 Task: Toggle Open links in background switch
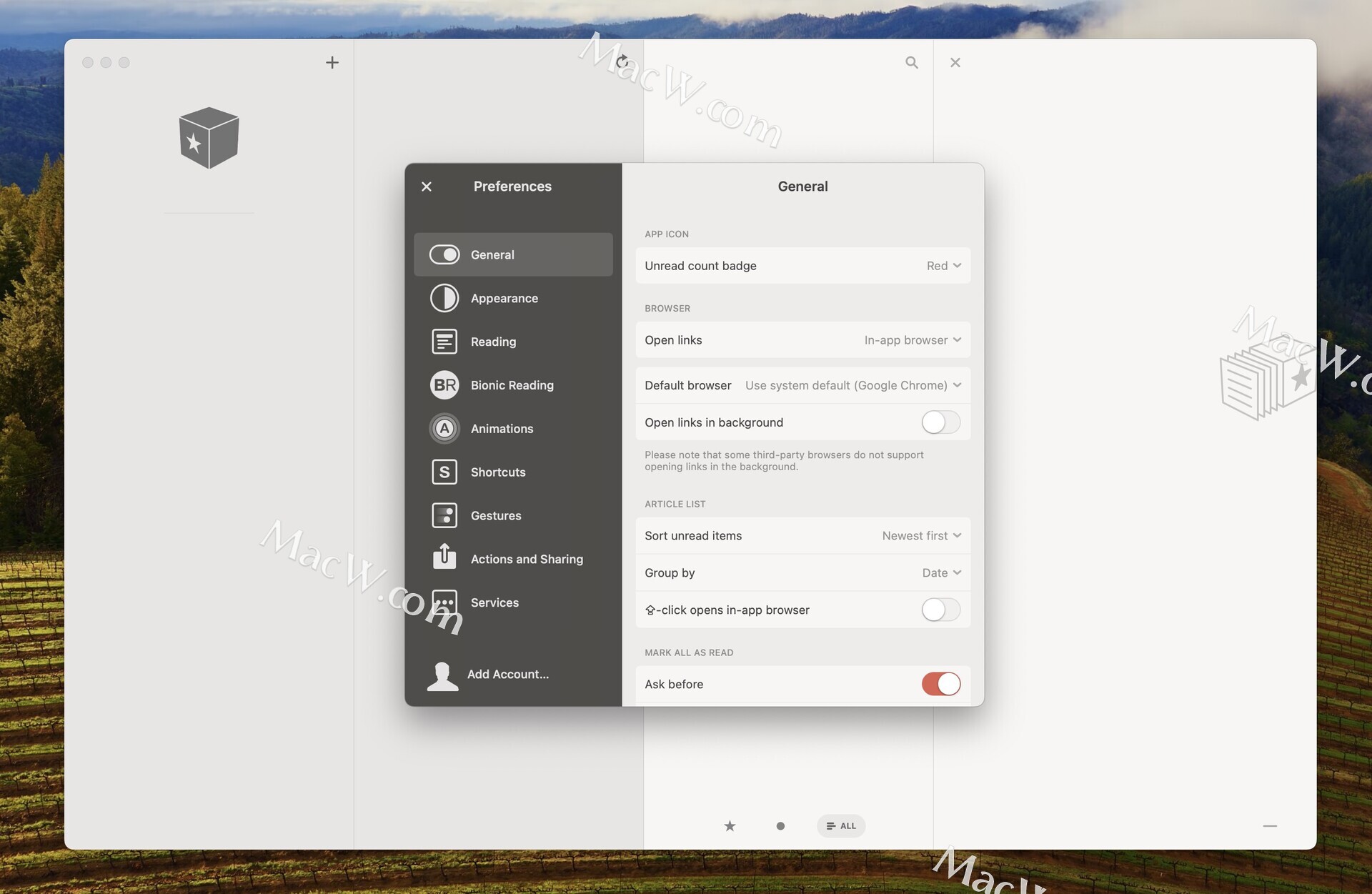940,422
